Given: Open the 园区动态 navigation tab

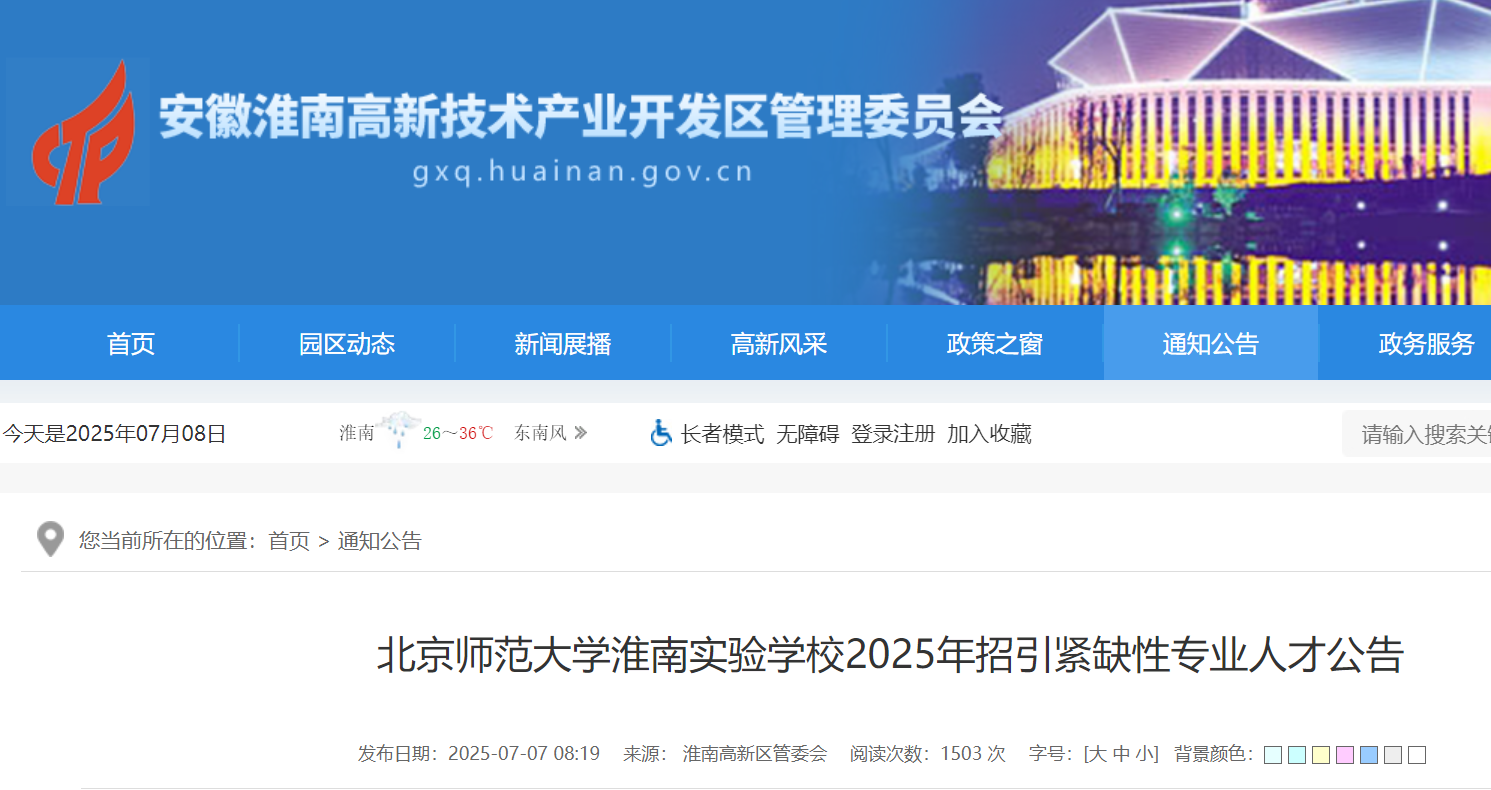Looking at the screenshot, I should [347, 343].
